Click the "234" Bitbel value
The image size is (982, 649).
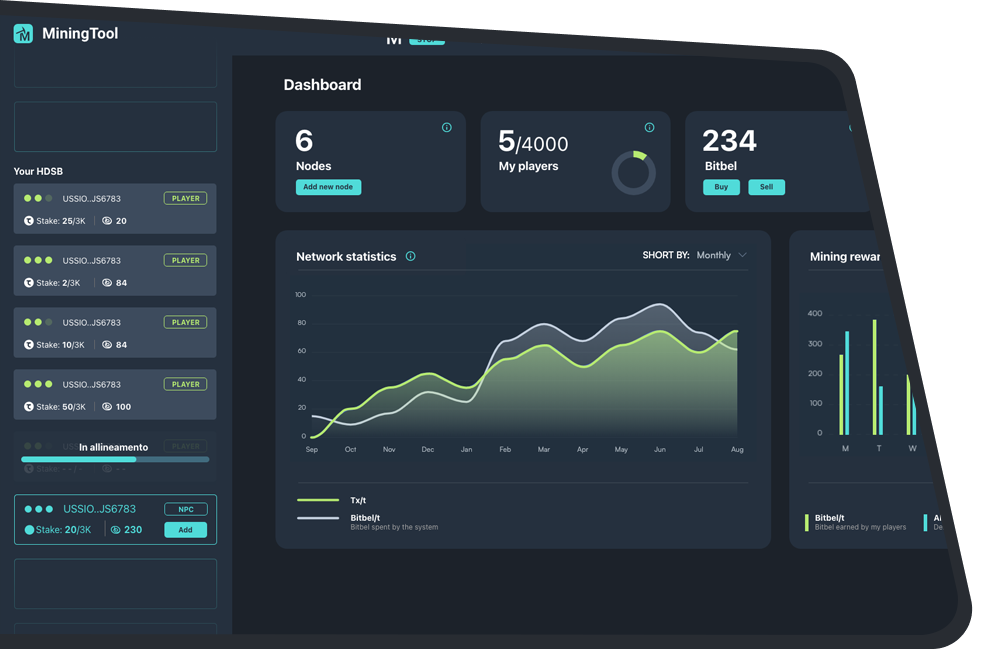click(x=730, y=141)
